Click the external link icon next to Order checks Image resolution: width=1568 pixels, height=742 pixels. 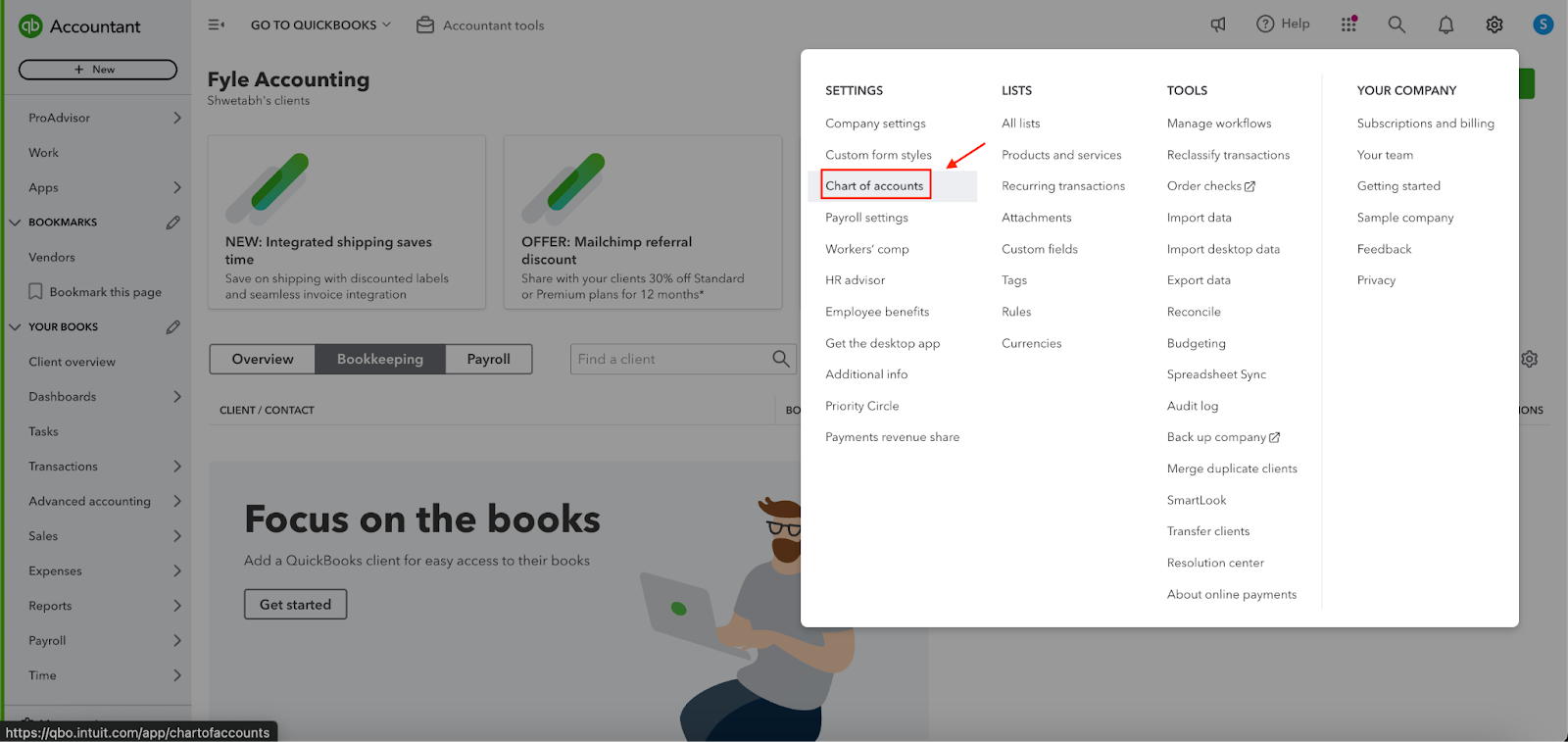pyautogui.click(x=1249, y=186)
